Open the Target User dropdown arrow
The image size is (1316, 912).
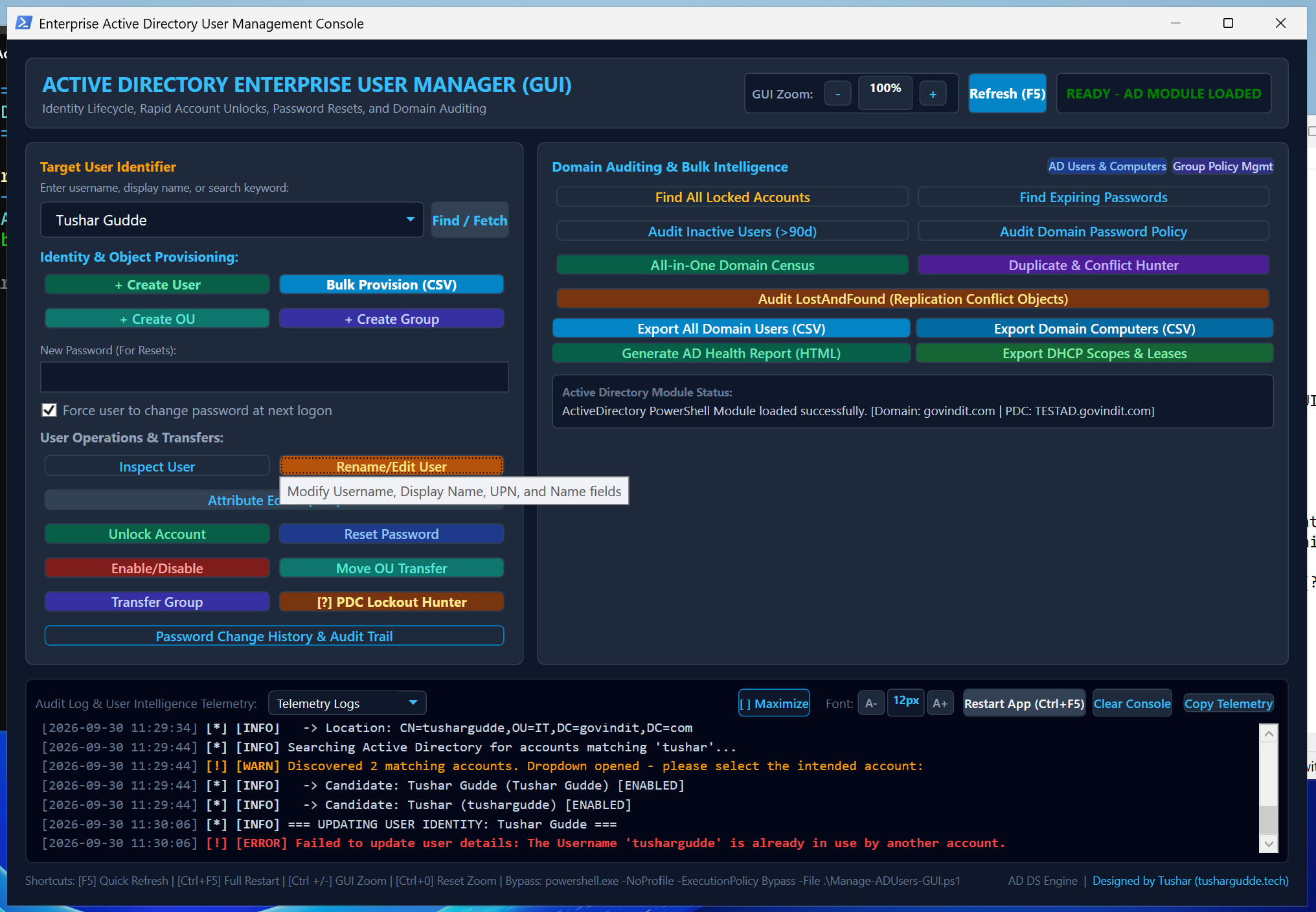point(410,220)
